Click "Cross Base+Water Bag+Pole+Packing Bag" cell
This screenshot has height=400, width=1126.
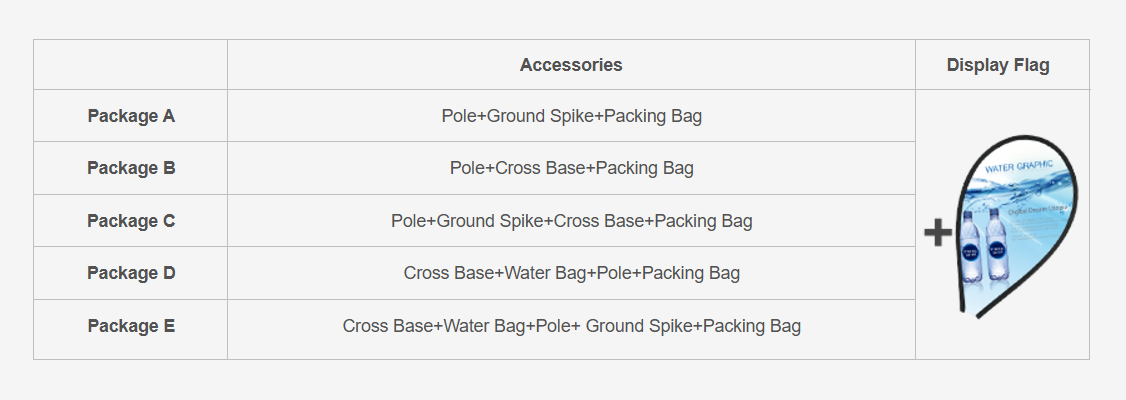pos(571,273)
